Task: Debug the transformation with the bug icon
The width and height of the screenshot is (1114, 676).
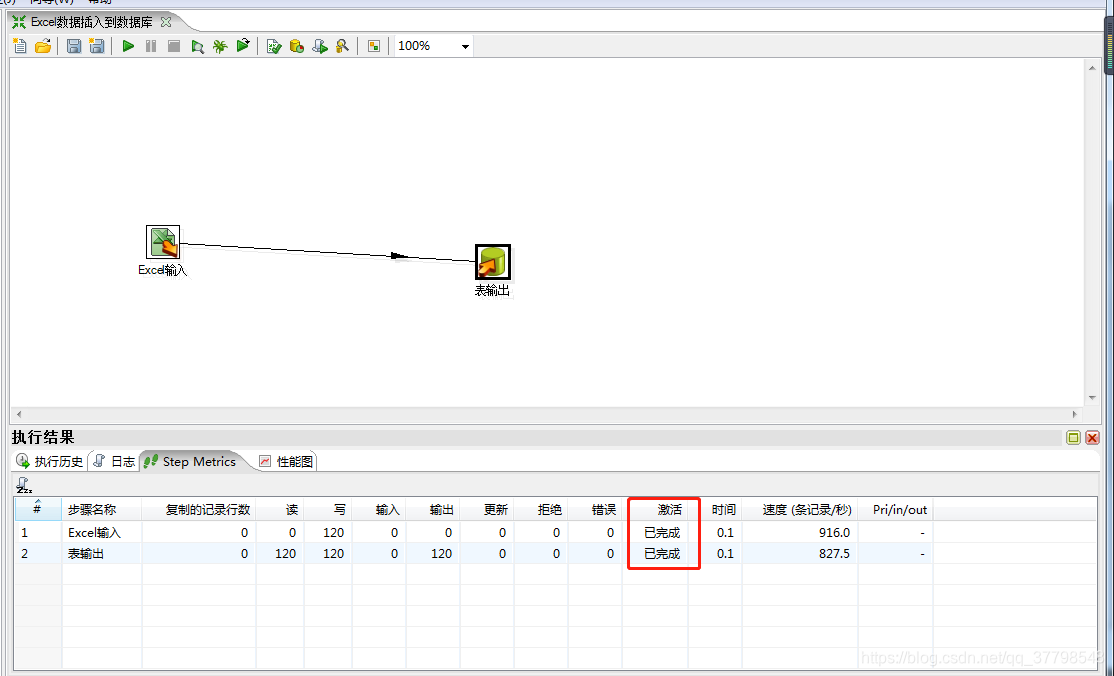Action: 220,46
